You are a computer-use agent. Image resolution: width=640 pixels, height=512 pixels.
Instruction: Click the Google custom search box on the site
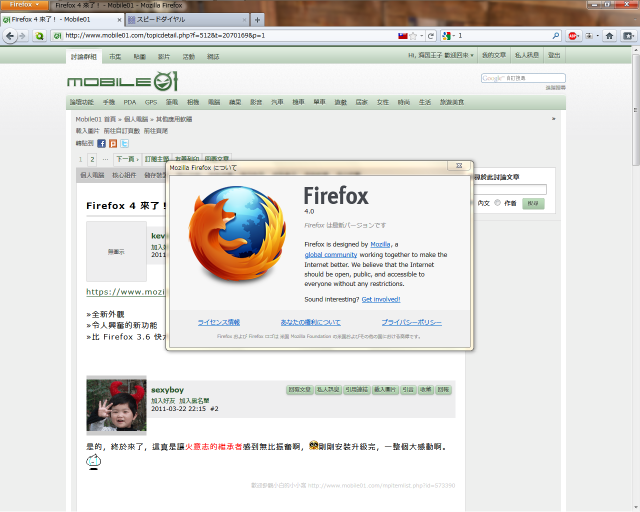click(x=523, y=78)
